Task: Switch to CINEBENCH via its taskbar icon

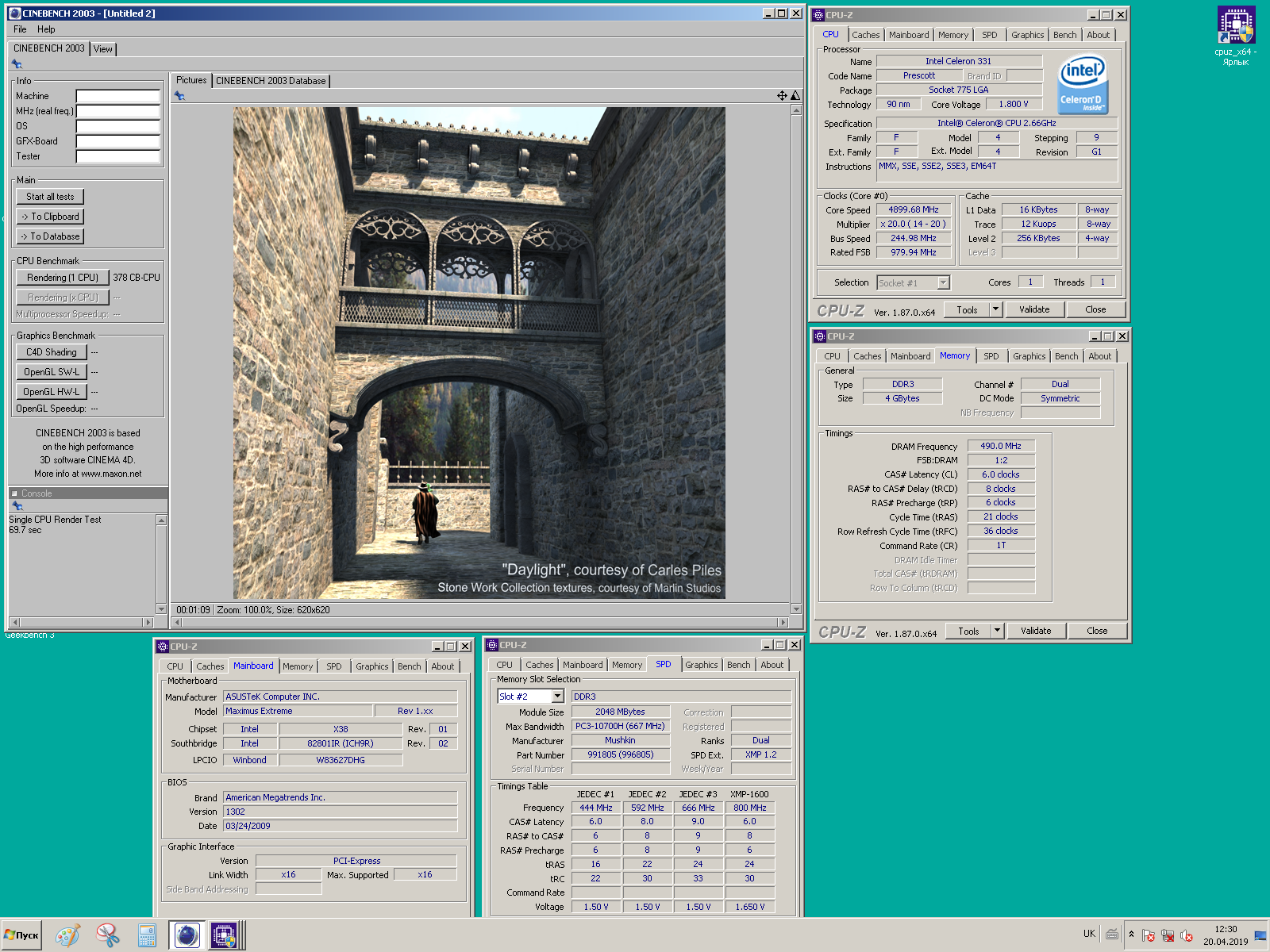Action: [187, 935]
